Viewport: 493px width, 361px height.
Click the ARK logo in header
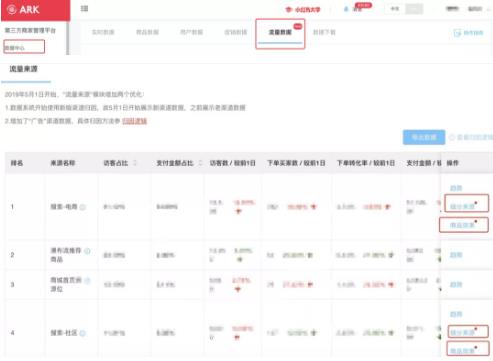click(x=23, y=10)
